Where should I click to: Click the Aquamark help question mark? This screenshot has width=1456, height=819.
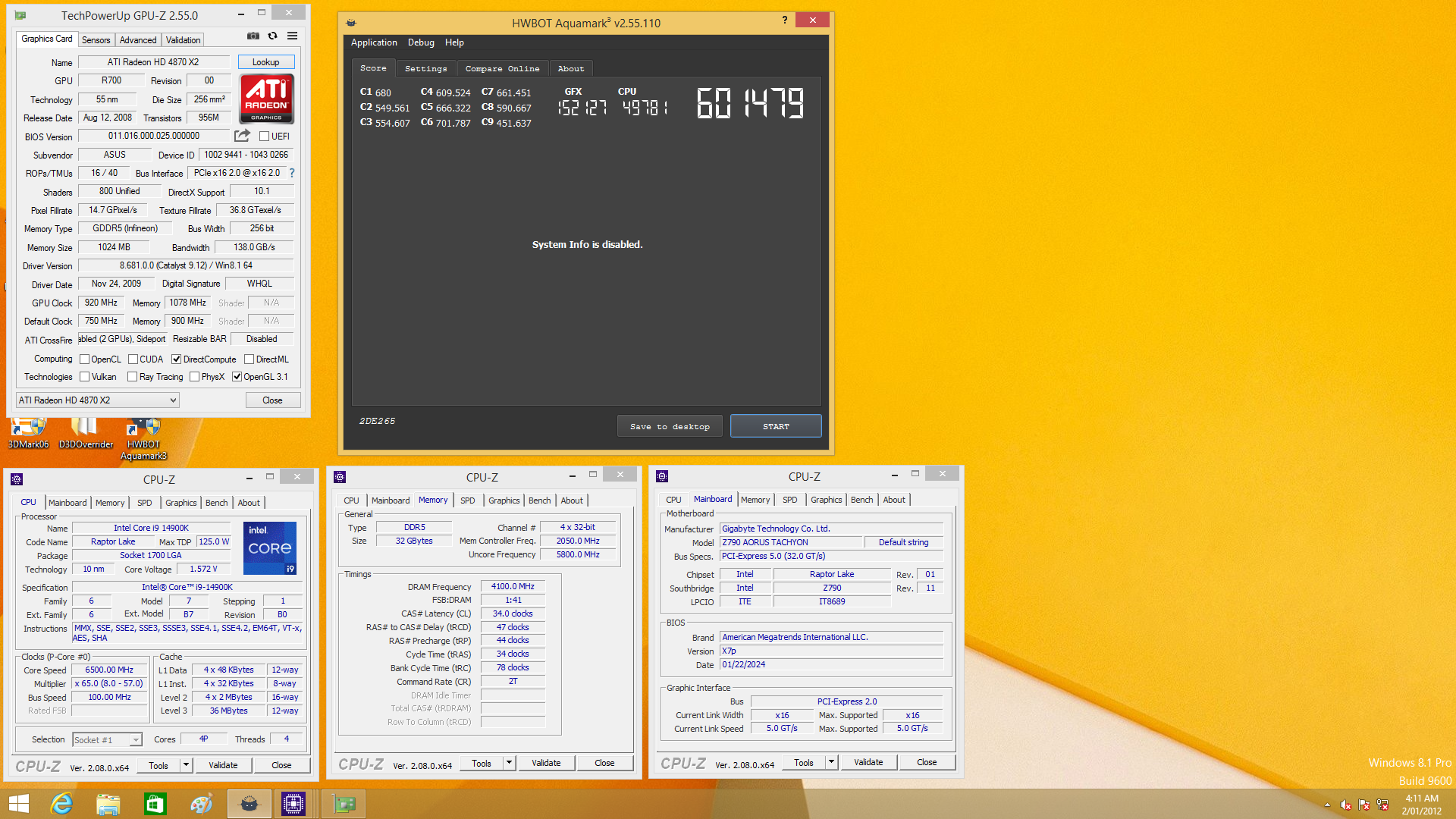pos(785,20)
